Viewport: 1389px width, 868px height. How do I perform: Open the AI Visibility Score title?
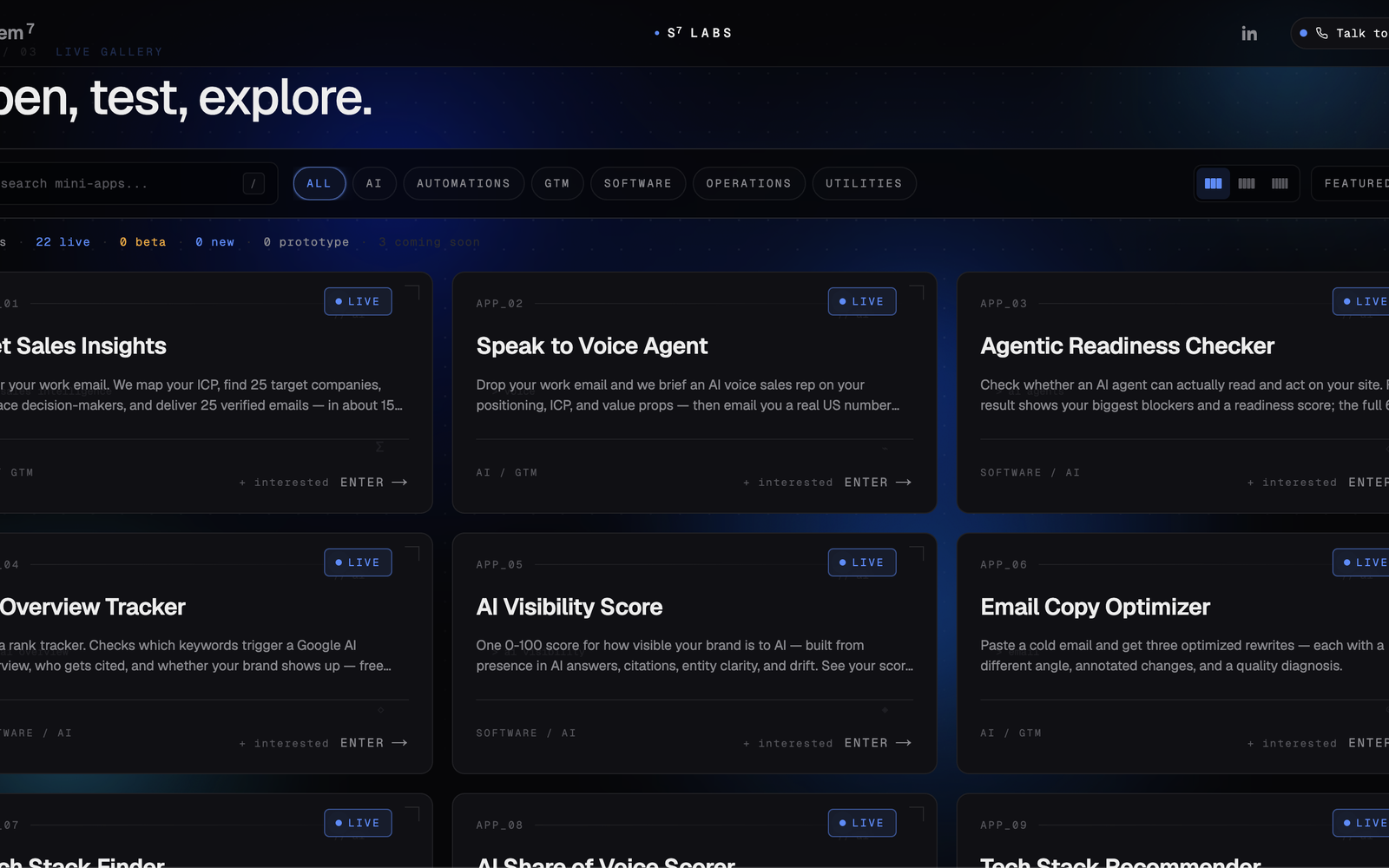tap(569, 607)
